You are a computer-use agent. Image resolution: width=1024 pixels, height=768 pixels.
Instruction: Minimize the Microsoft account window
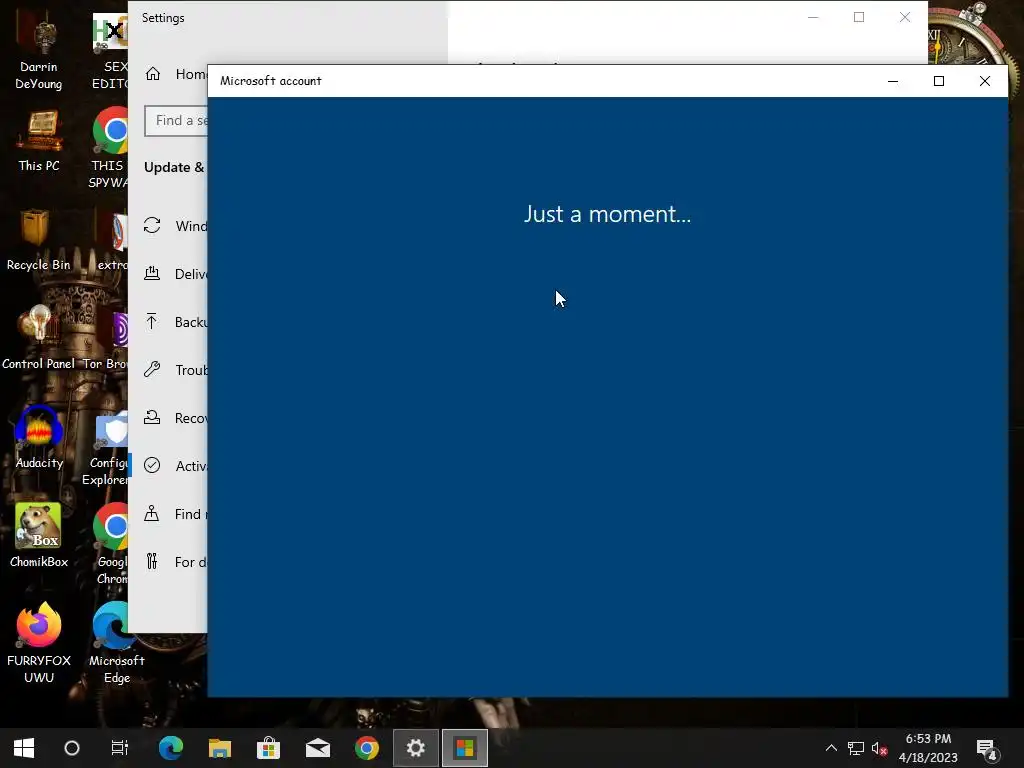click(x=893, y=81)
